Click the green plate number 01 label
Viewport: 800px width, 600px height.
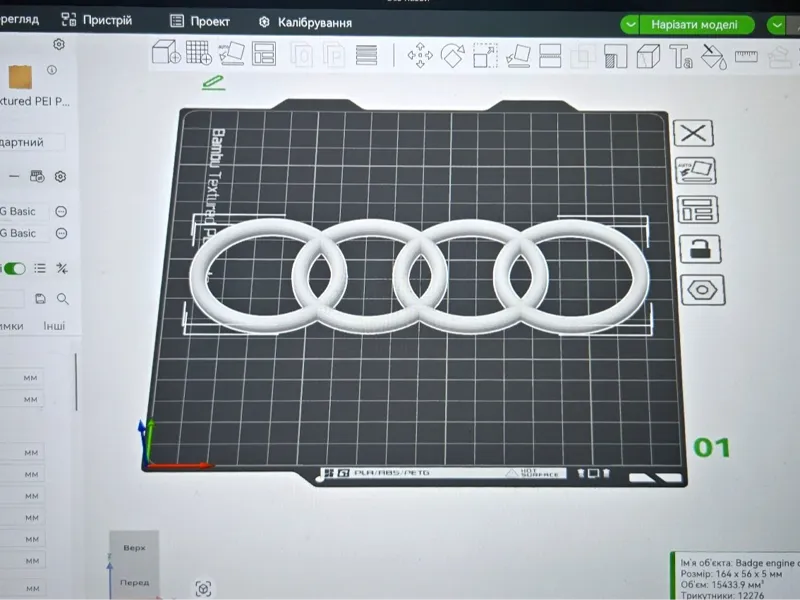pos(712,448)
